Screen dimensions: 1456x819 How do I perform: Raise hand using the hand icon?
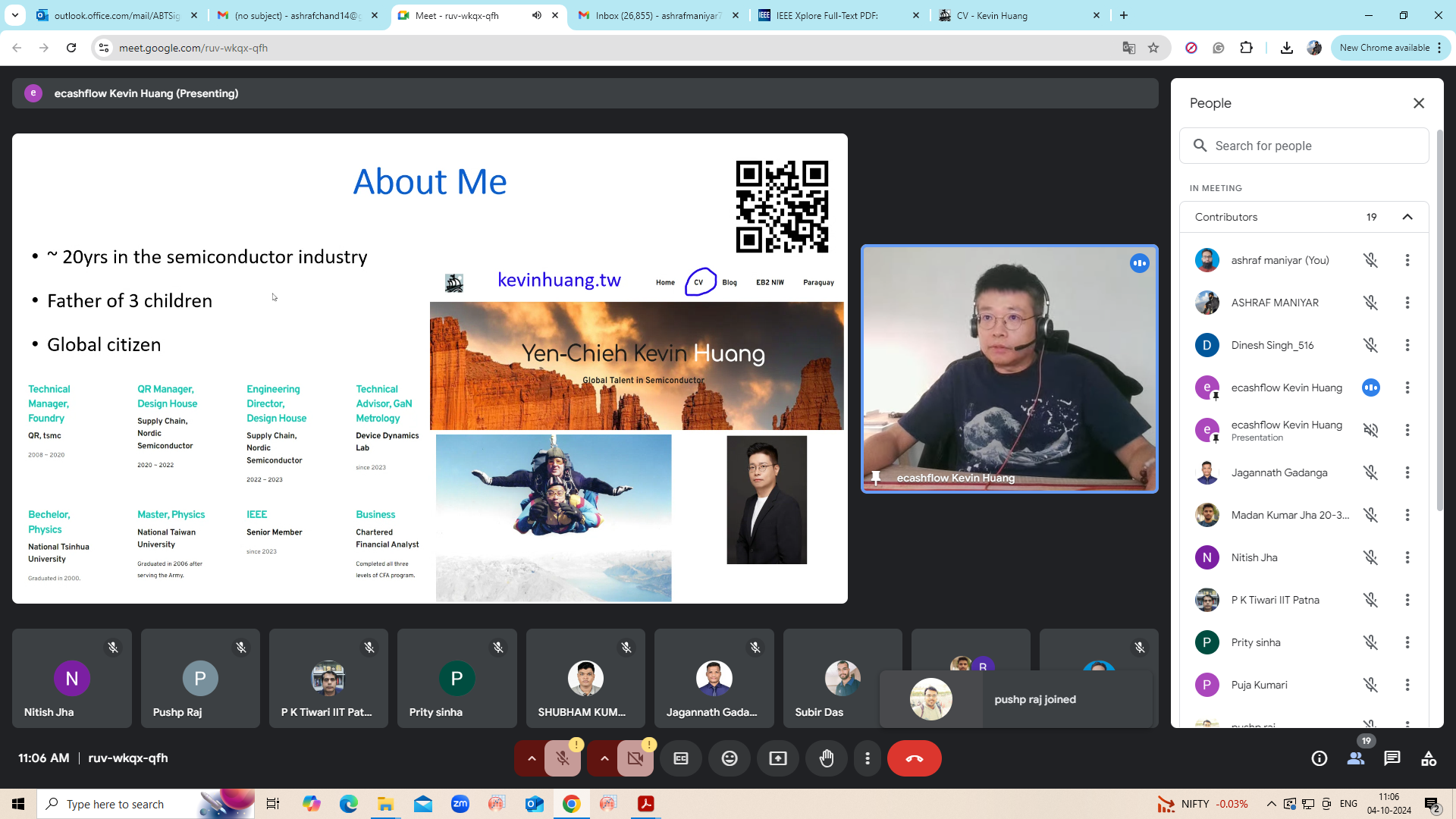(x=827, y=758)
